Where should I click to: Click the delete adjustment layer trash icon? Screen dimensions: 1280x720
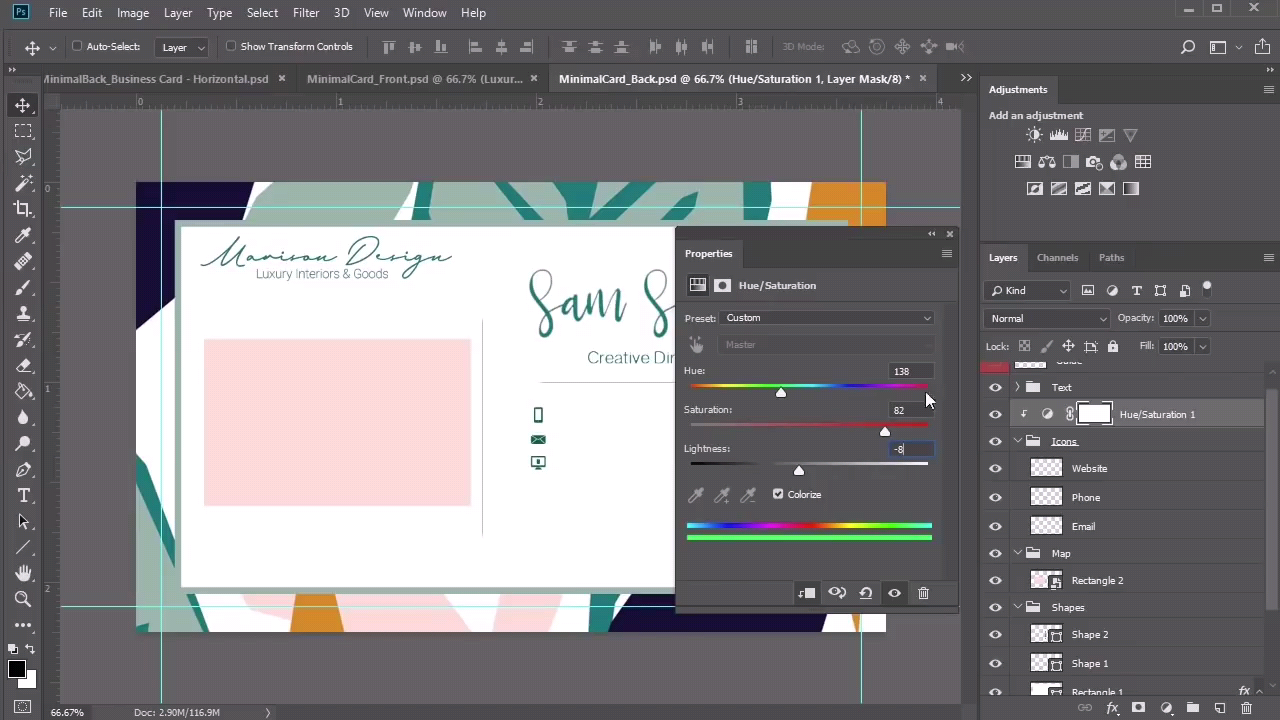[923, 593]
